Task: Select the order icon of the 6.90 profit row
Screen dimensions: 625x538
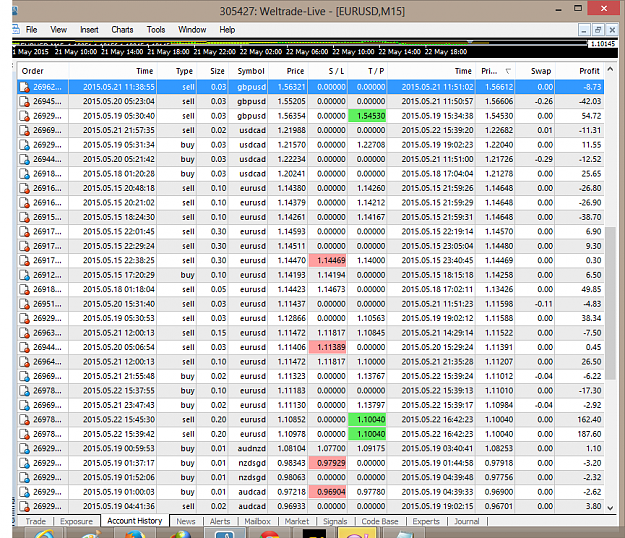Action: tap(25, 232)
